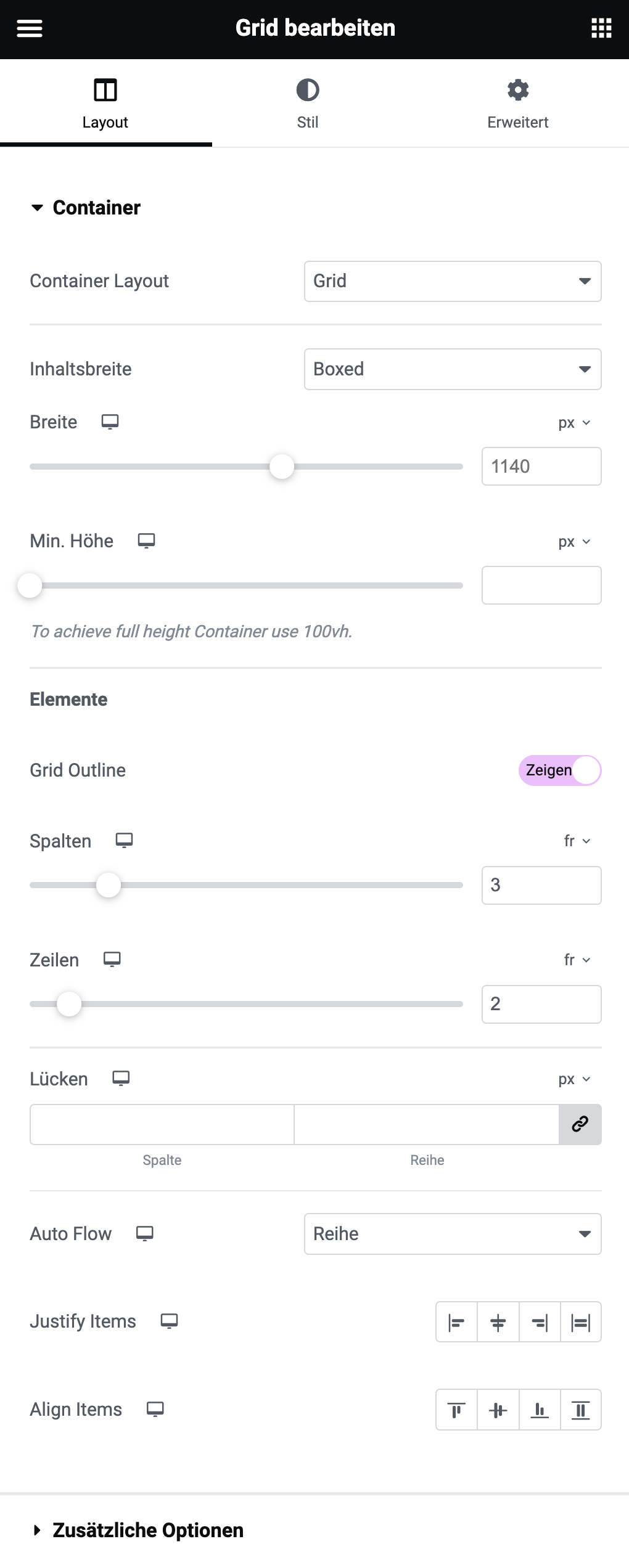Click the Spalten slider handle
Image resolution: width=629 pixels, height=1568 pixels.
[x=109, y=885]
